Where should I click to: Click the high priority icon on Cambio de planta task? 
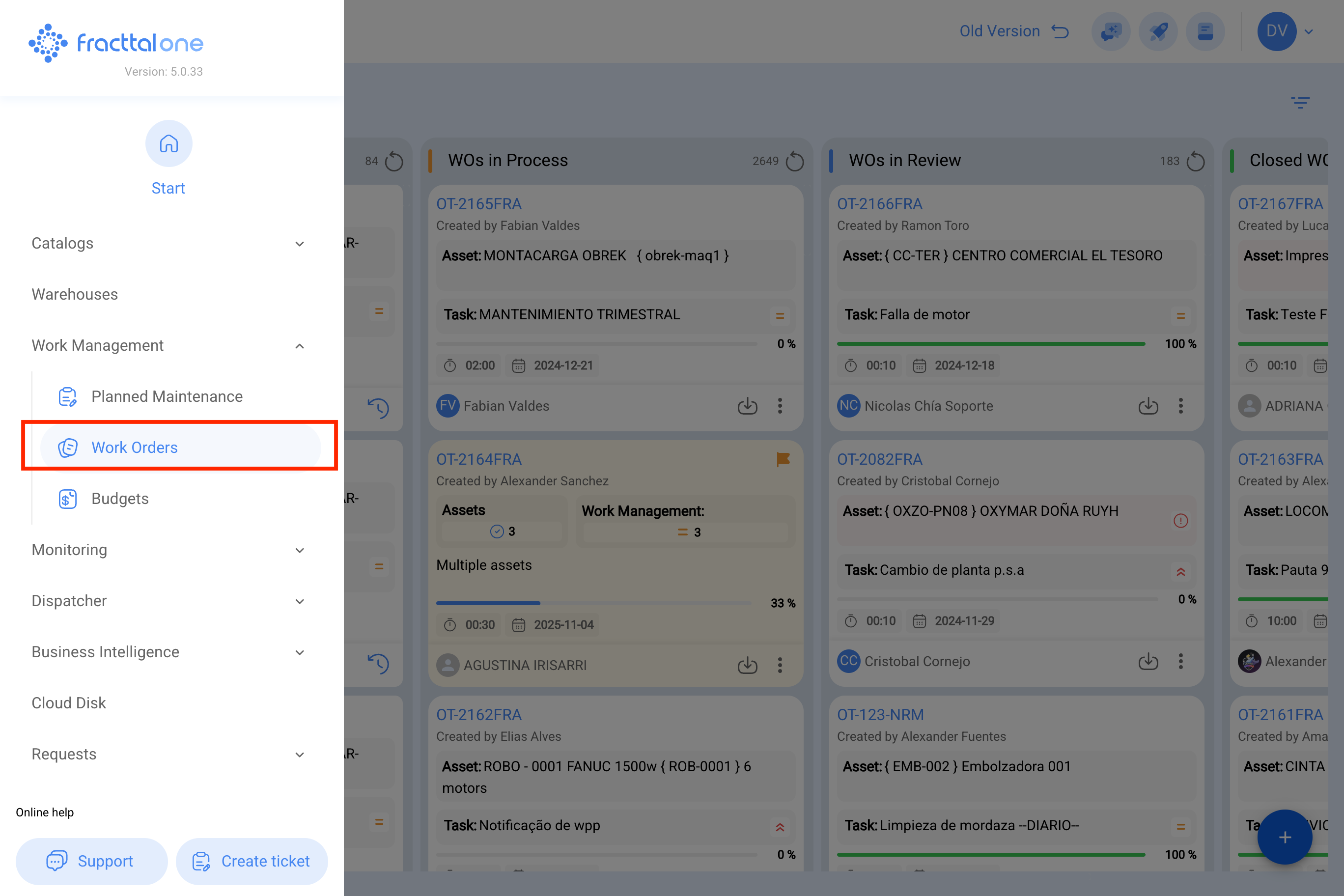(1180, 571)
